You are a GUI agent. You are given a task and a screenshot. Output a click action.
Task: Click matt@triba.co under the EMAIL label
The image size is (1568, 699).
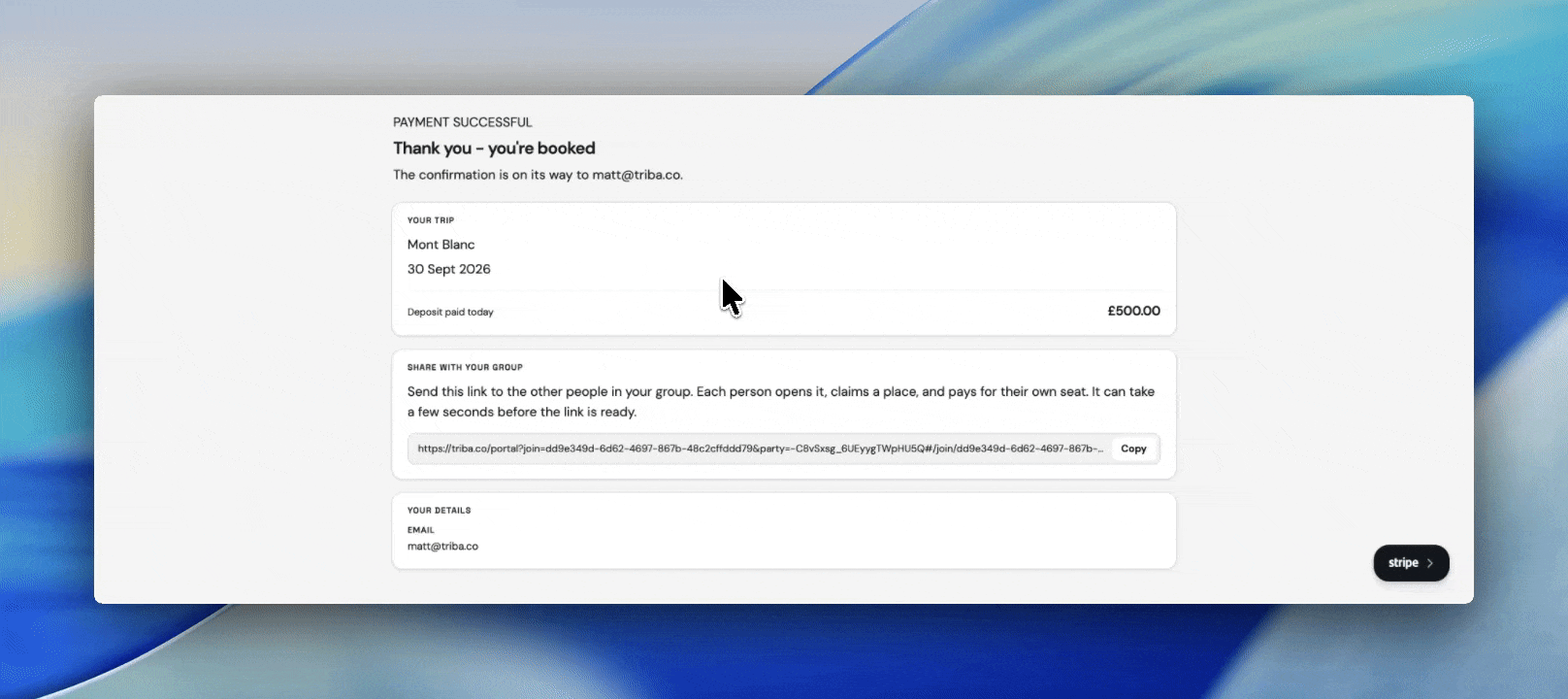click(x=442, y=547)
